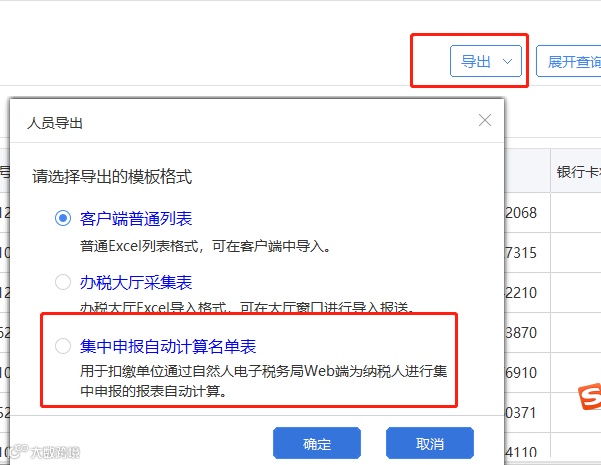
Task: Click the 请选择导出的模板格式 prompt text
Action: click(112, 177)
